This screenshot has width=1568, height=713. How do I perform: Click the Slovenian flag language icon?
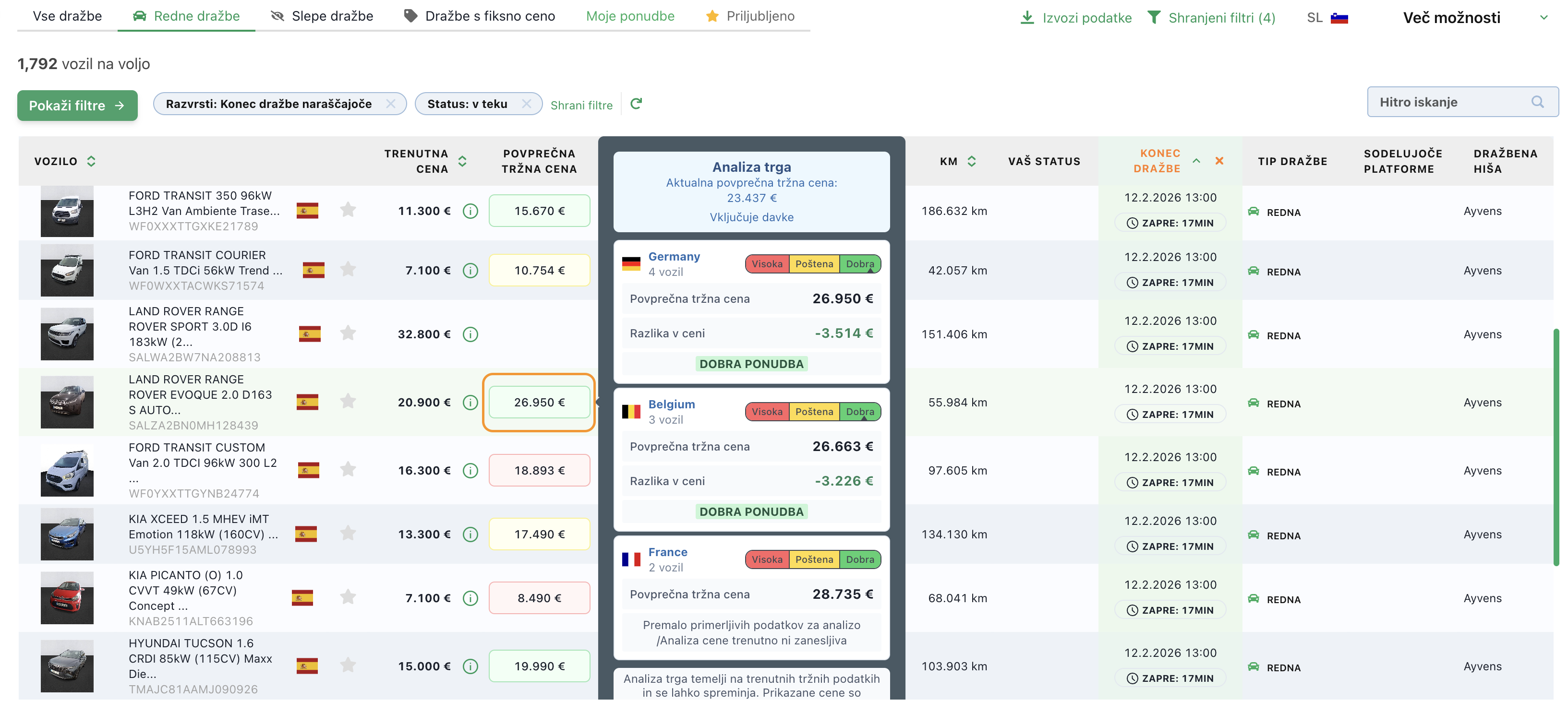click(1339, 18)
